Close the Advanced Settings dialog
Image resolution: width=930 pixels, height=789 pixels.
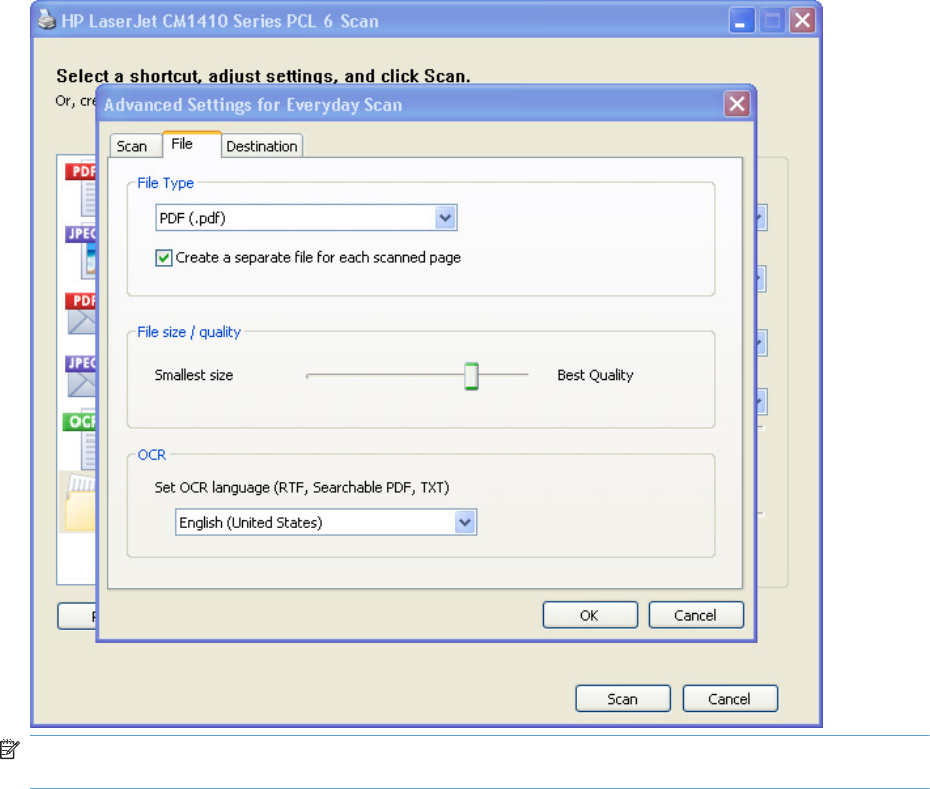tap(737, 104)
